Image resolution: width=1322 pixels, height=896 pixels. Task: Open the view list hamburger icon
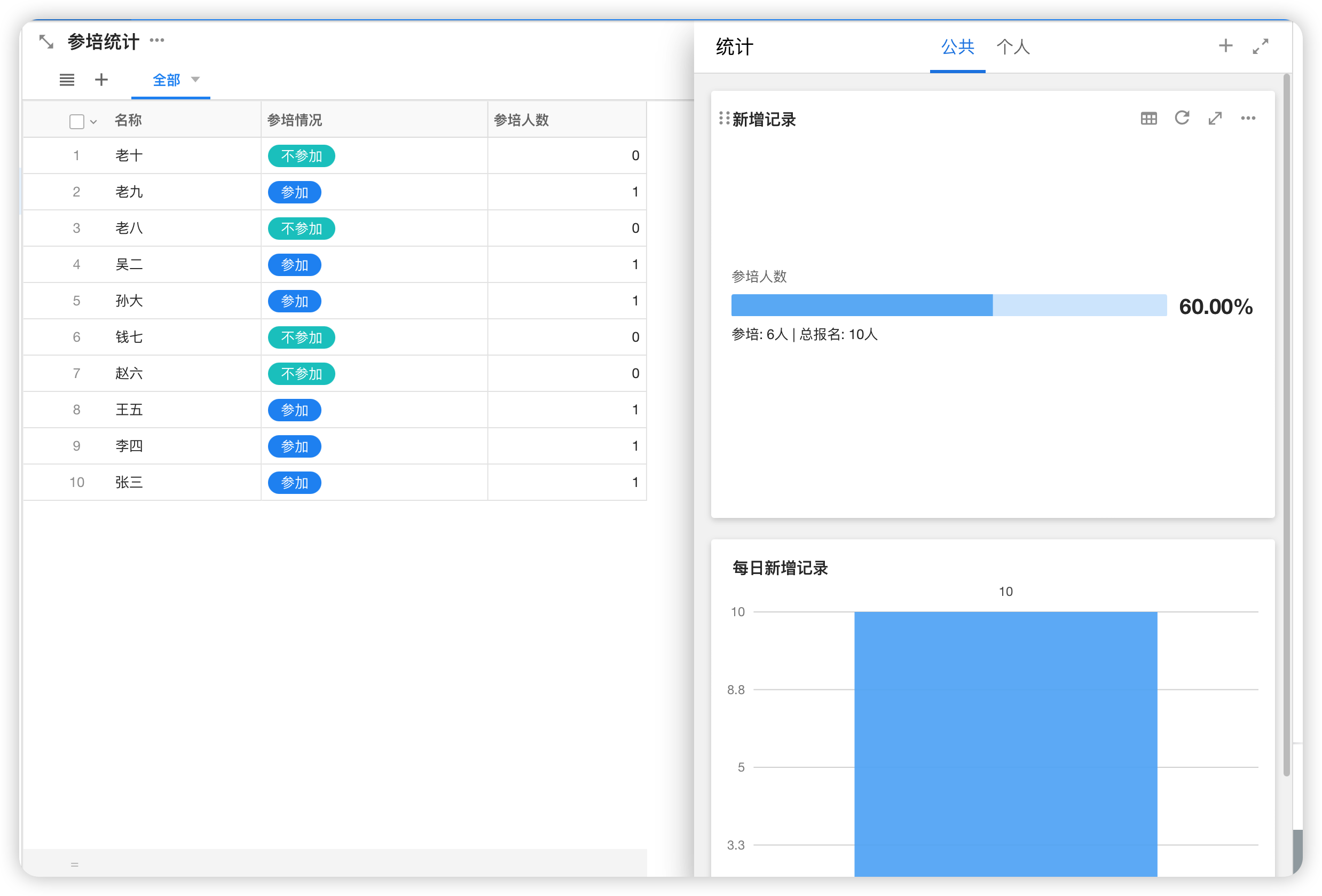click(67, 80)
